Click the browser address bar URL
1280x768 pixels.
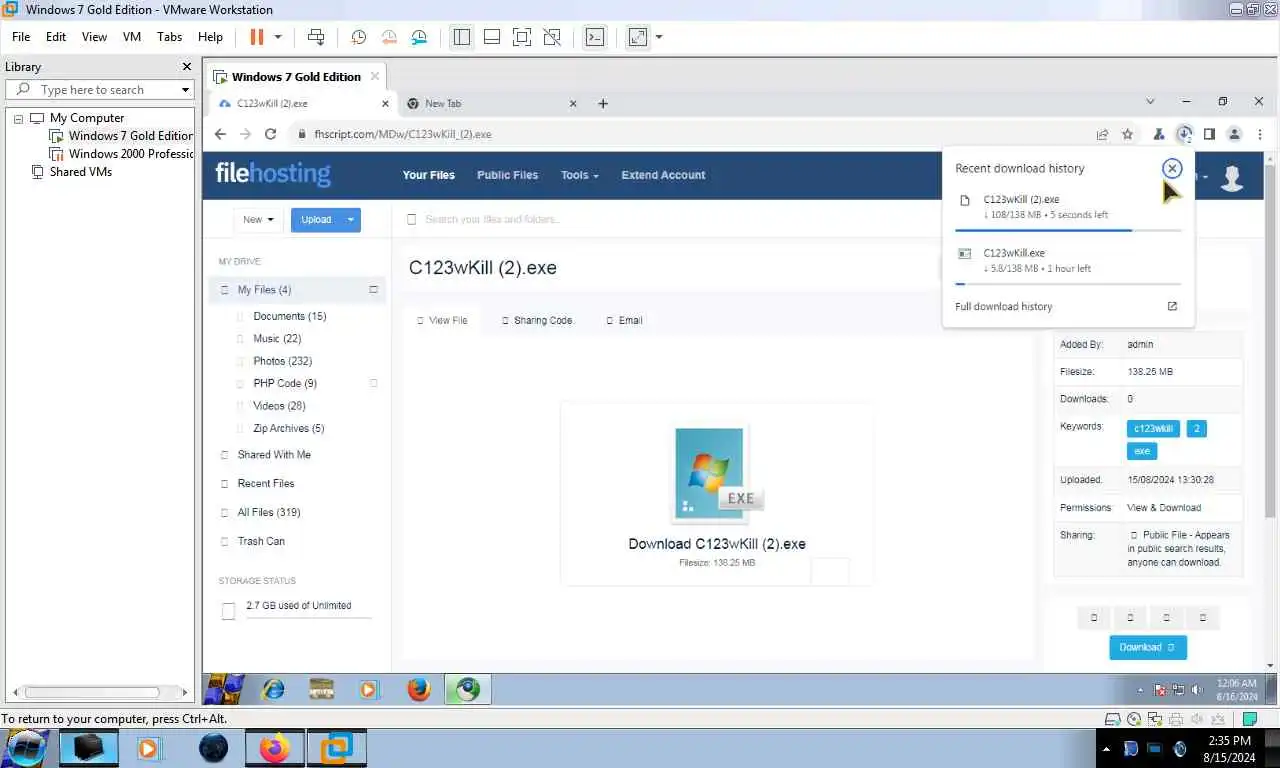(403, 134)
